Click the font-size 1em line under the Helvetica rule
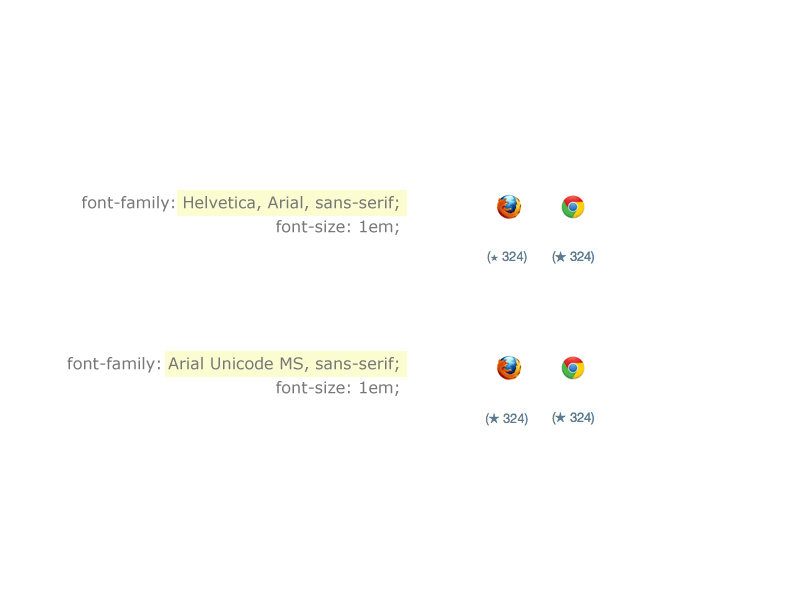The image size is (800, 600). pos(338,227)
